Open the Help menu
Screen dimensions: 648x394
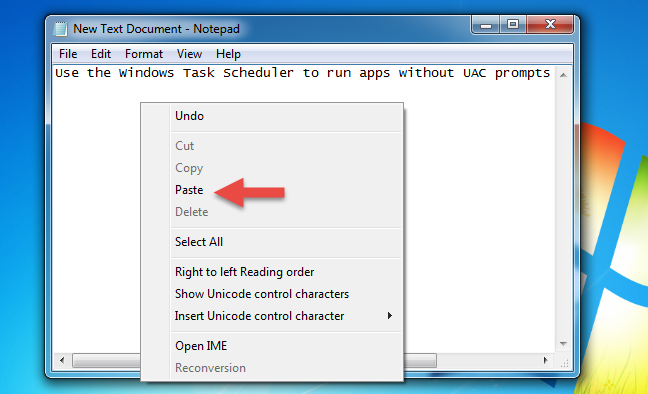(228, 54)
